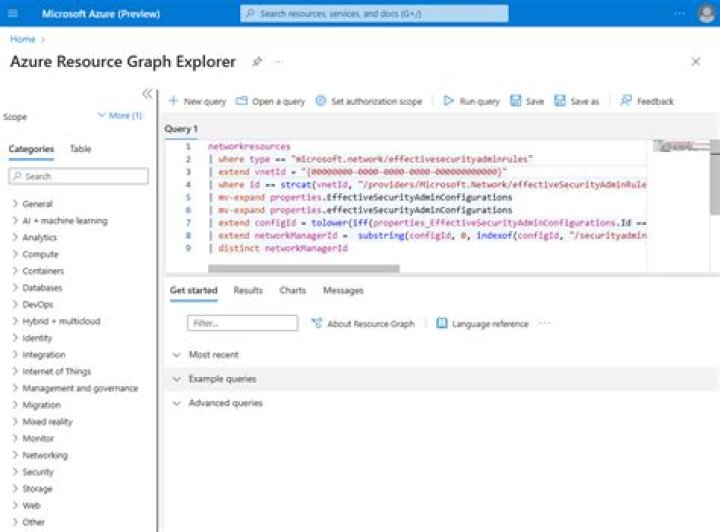Select the Query 1 tab

181,129
